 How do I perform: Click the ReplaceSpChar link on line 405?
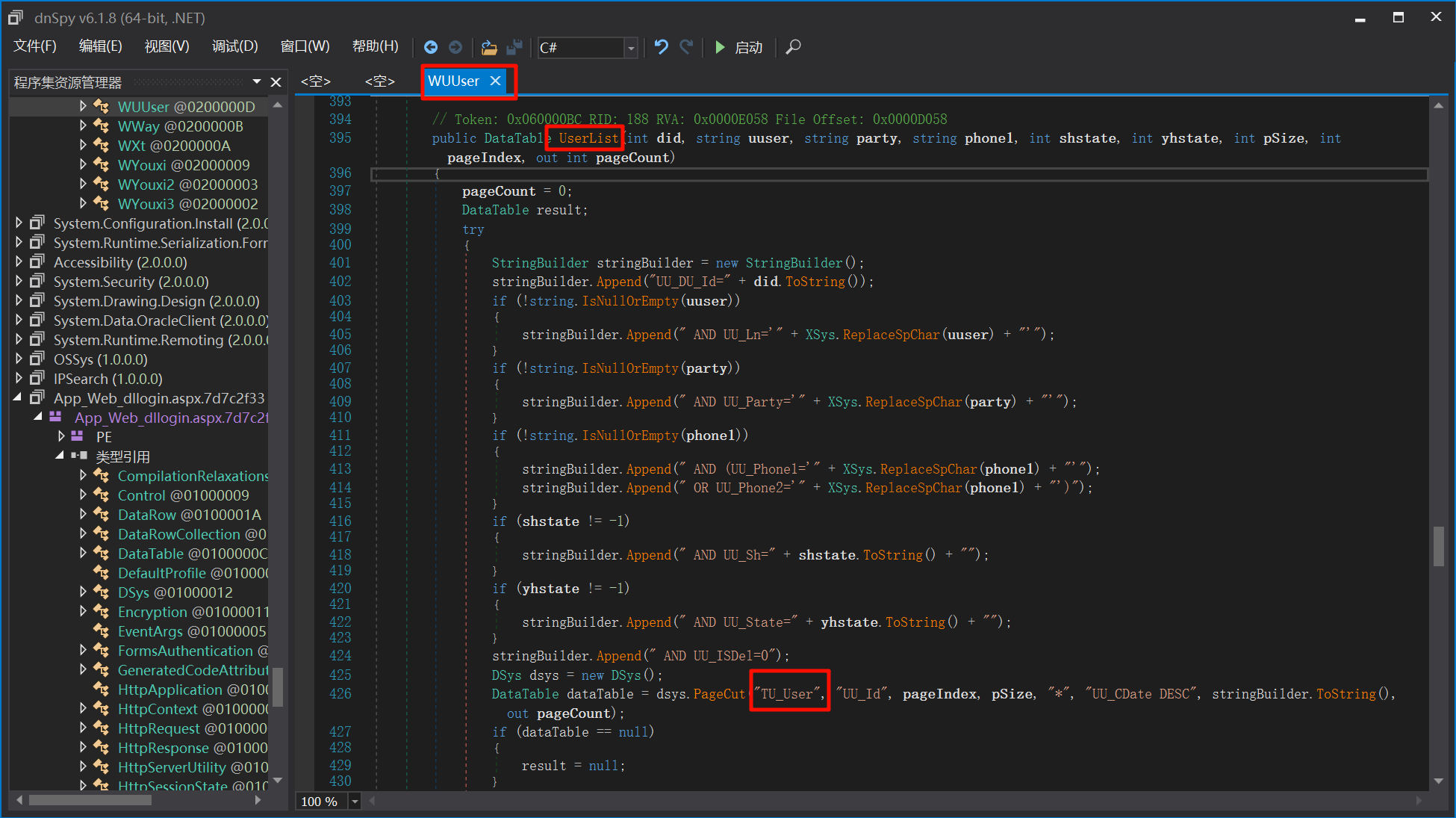(891, 335)
